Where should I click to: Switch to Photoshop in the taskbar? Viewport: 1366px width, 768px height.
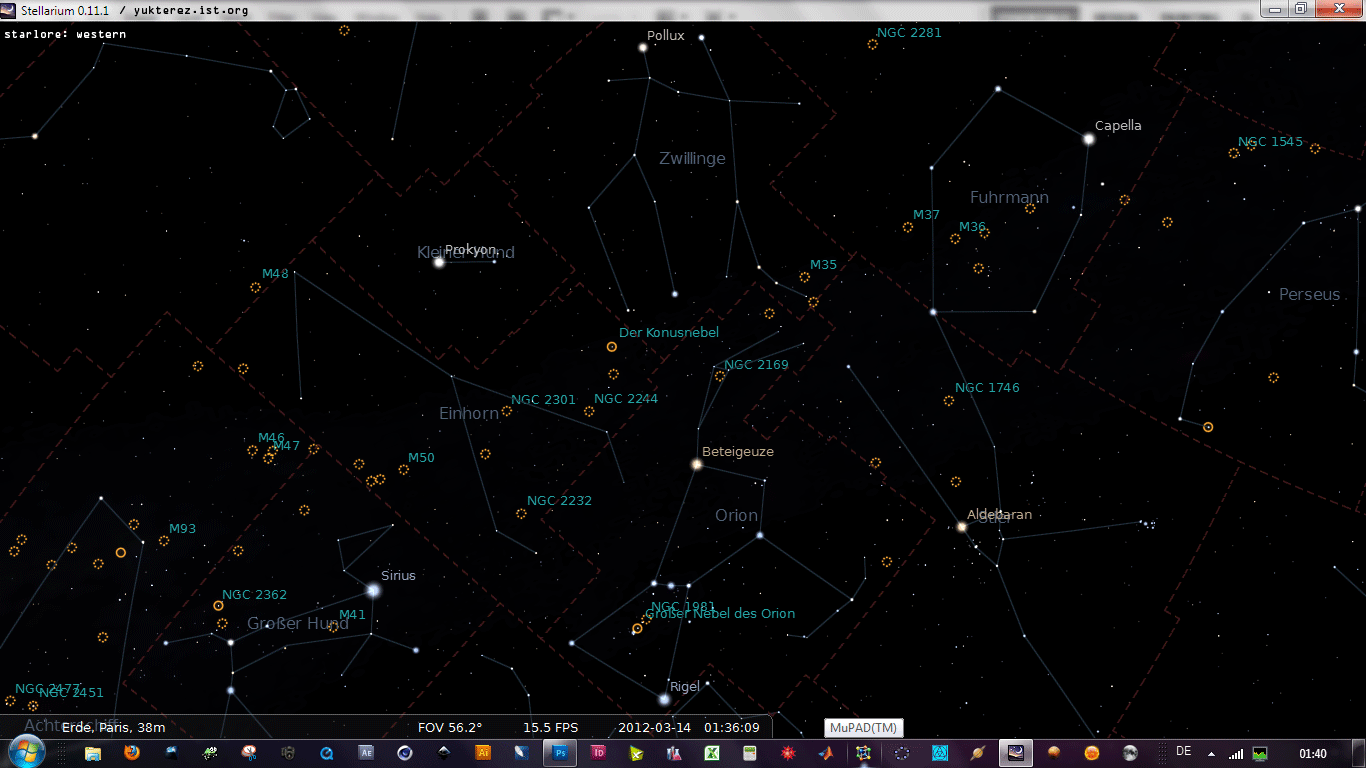[561, 753]
